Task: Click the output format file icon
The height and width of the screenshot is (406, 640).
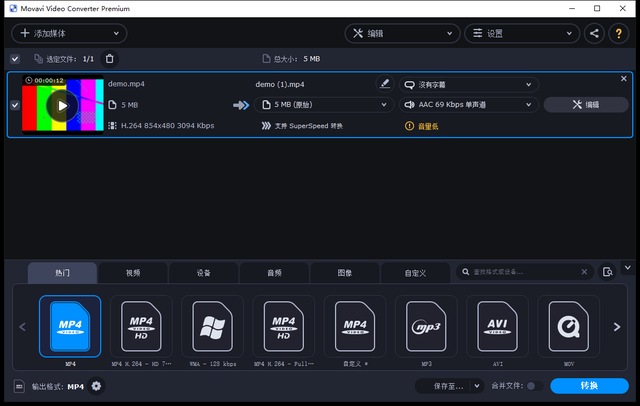Action: [x=19, y=386]
